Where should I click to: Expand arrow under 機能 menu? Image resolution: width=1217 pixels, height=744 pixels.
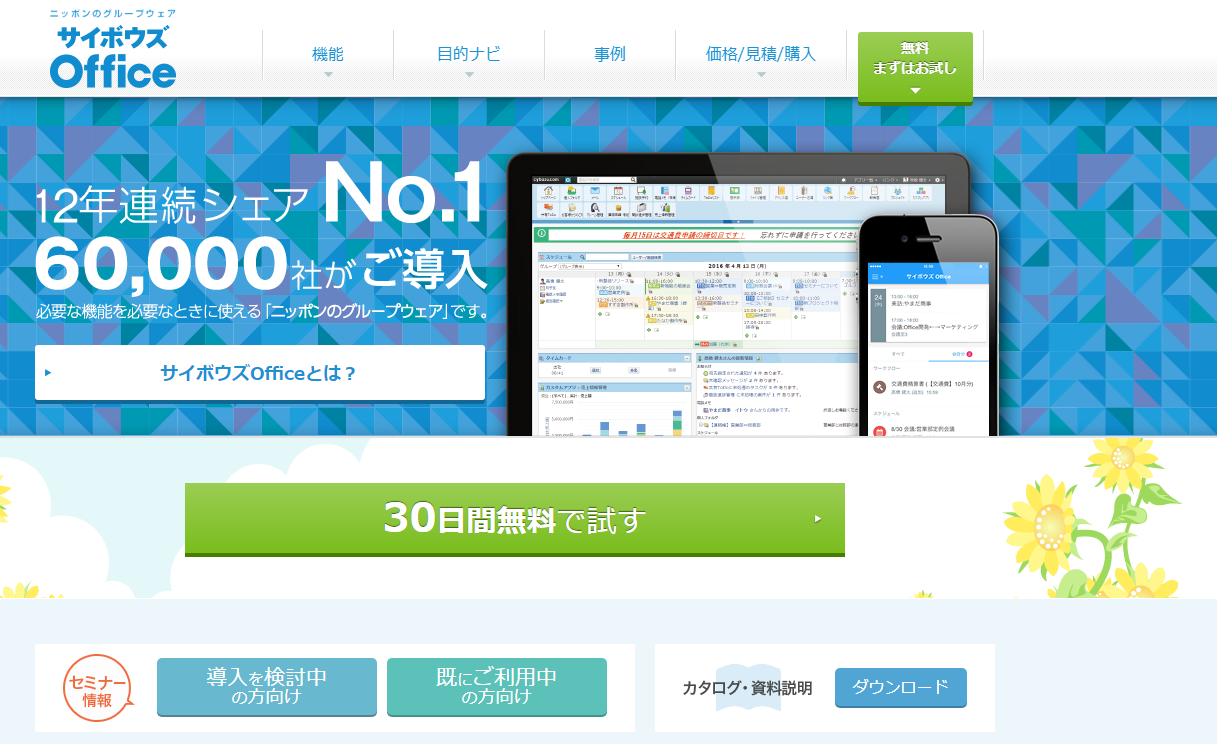(328, 75)
